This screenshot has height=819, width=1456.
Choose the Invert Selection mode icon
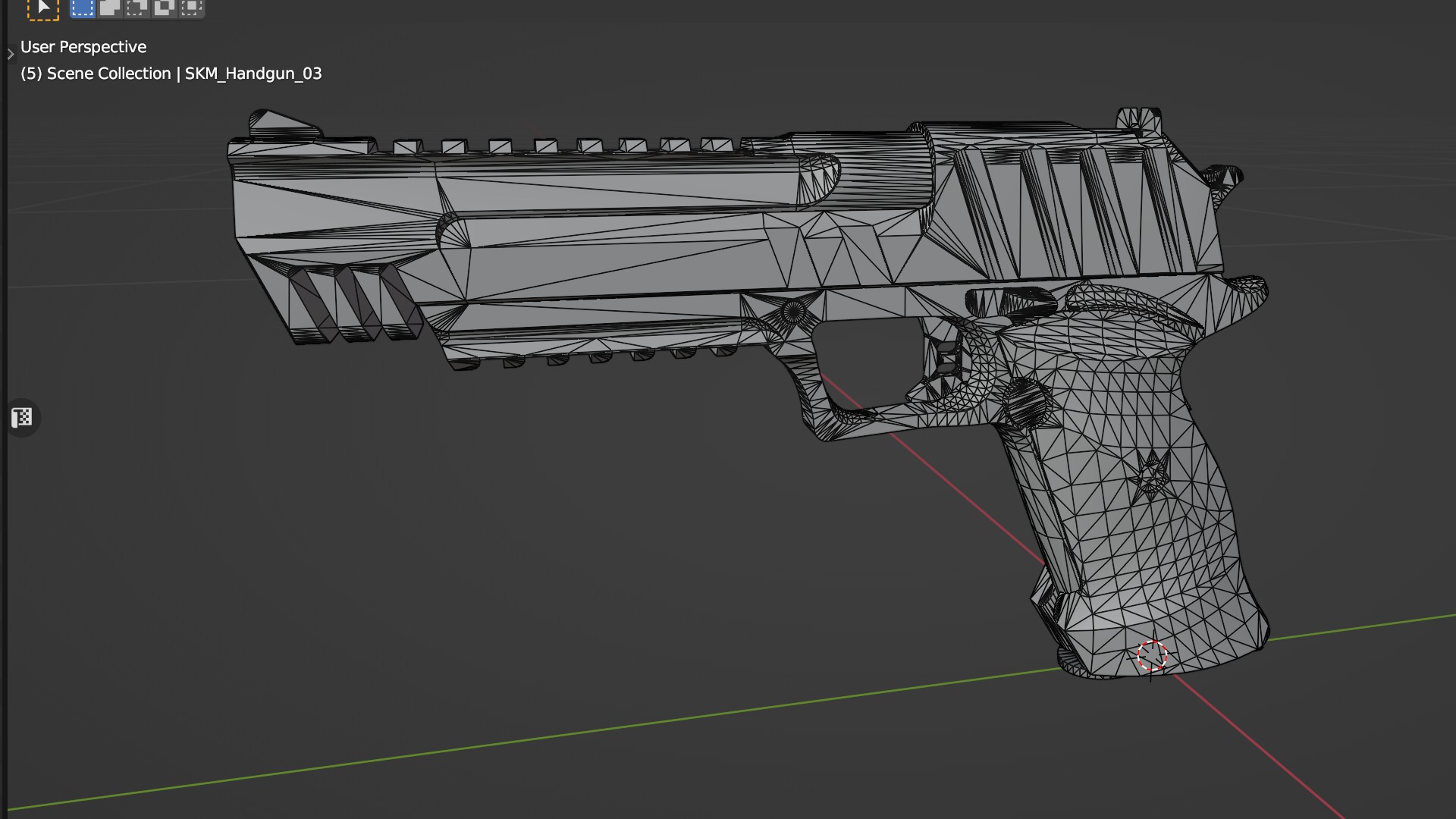164,8
